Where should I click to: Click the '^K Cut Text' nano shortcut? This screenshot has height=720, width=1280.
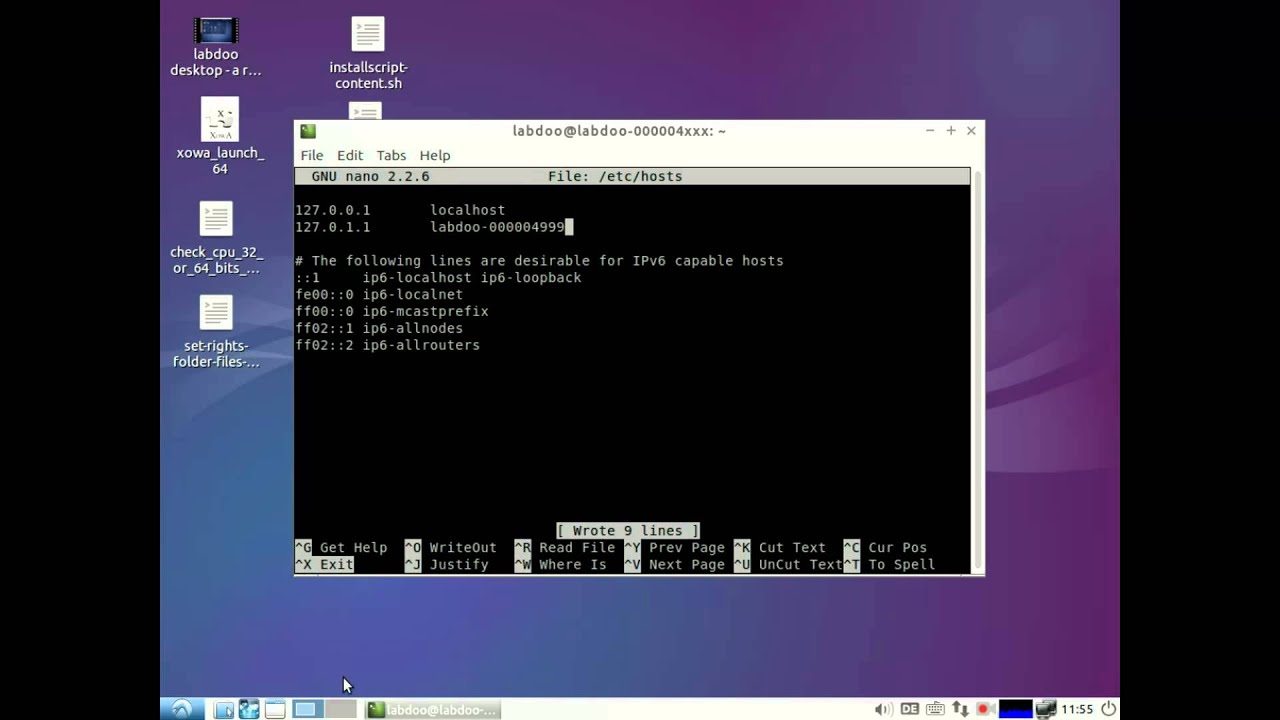(x=780, y=548)
